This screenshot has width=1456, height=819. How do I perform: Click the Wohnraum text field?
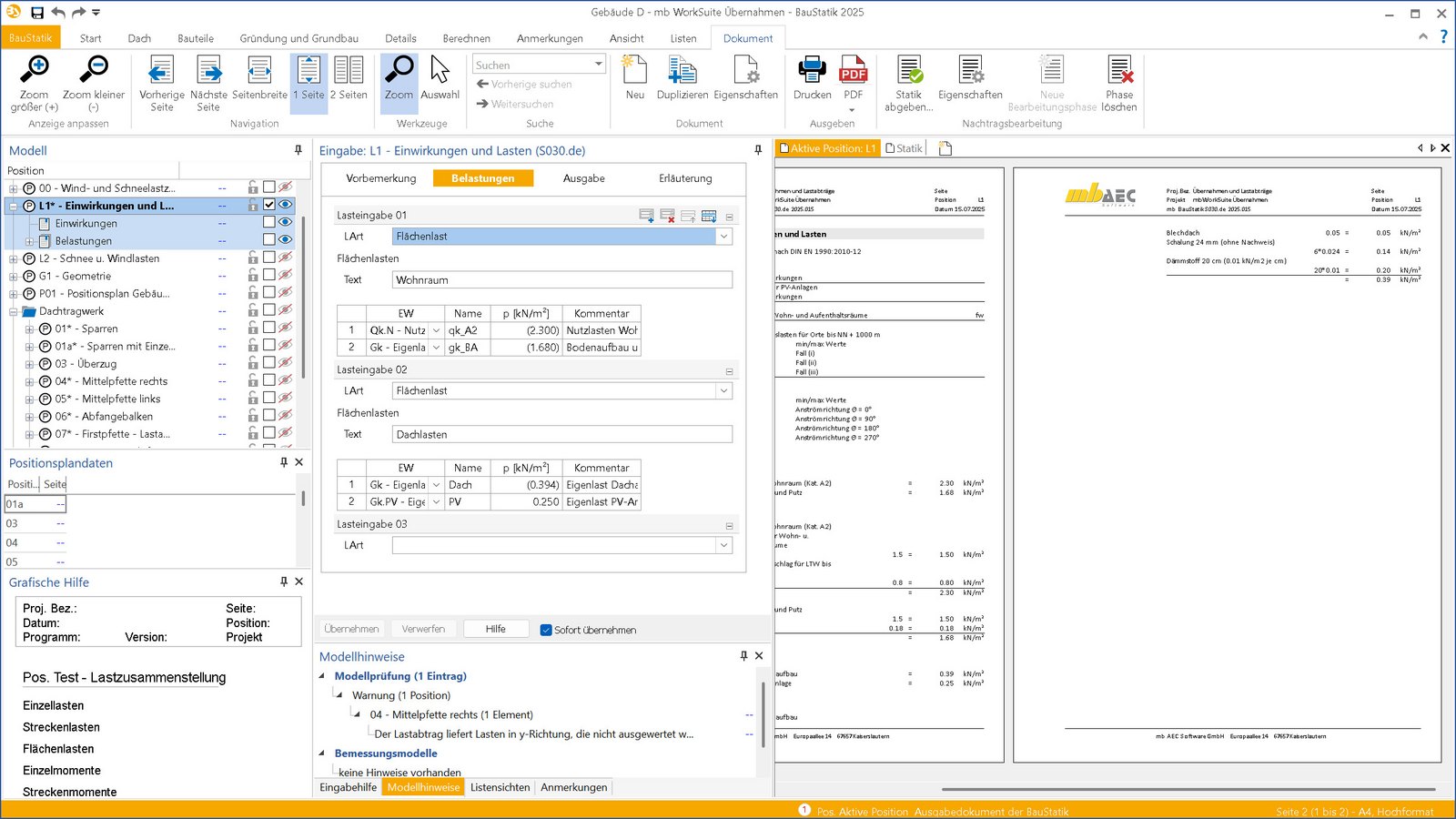click(x=562, y=280)
